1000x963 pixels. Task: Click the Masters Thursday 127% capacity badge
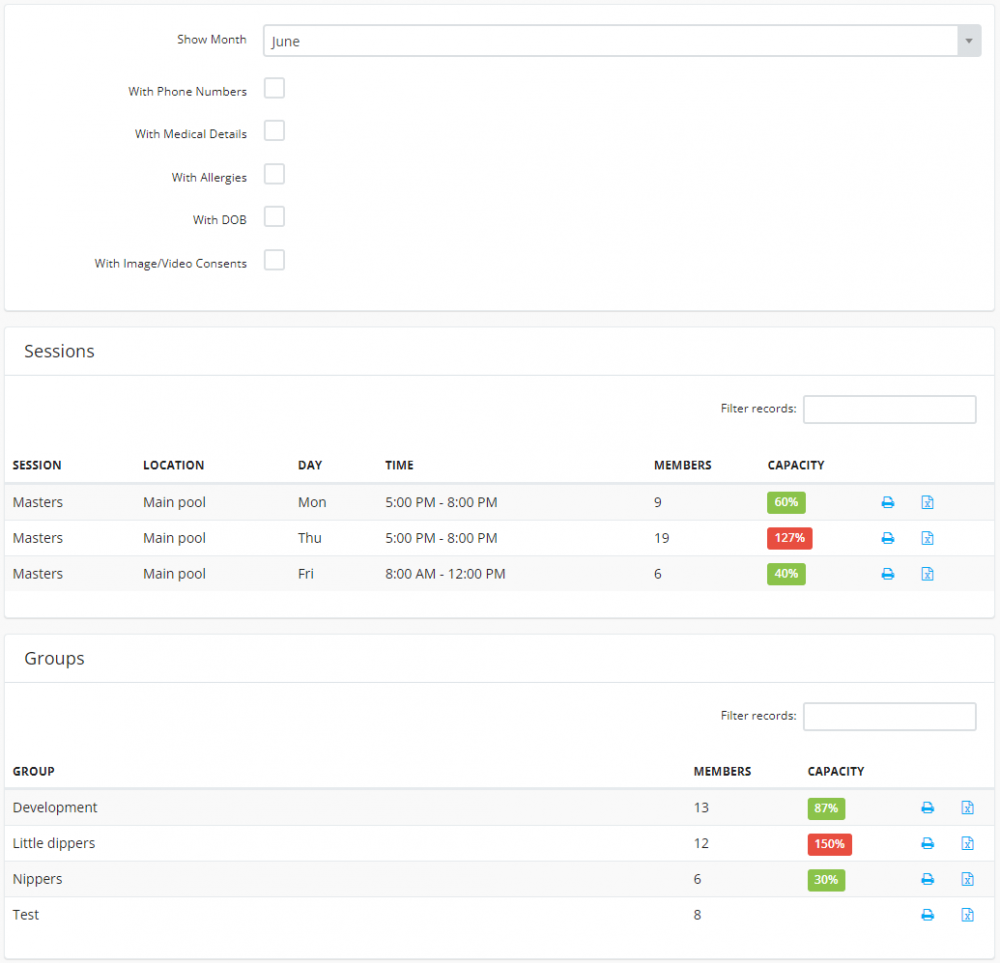pos(789,538)
